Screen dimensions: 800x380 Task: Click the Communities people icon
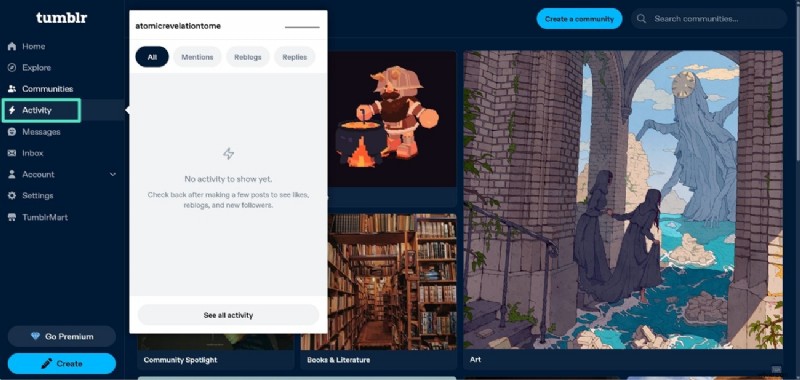(12, 89)
